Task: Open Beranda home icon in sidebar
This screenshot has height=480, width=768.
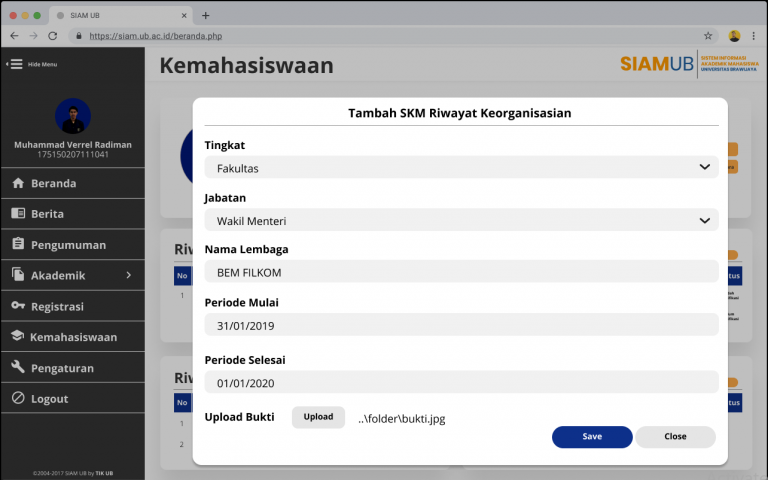Action: (x=18, y=183)
